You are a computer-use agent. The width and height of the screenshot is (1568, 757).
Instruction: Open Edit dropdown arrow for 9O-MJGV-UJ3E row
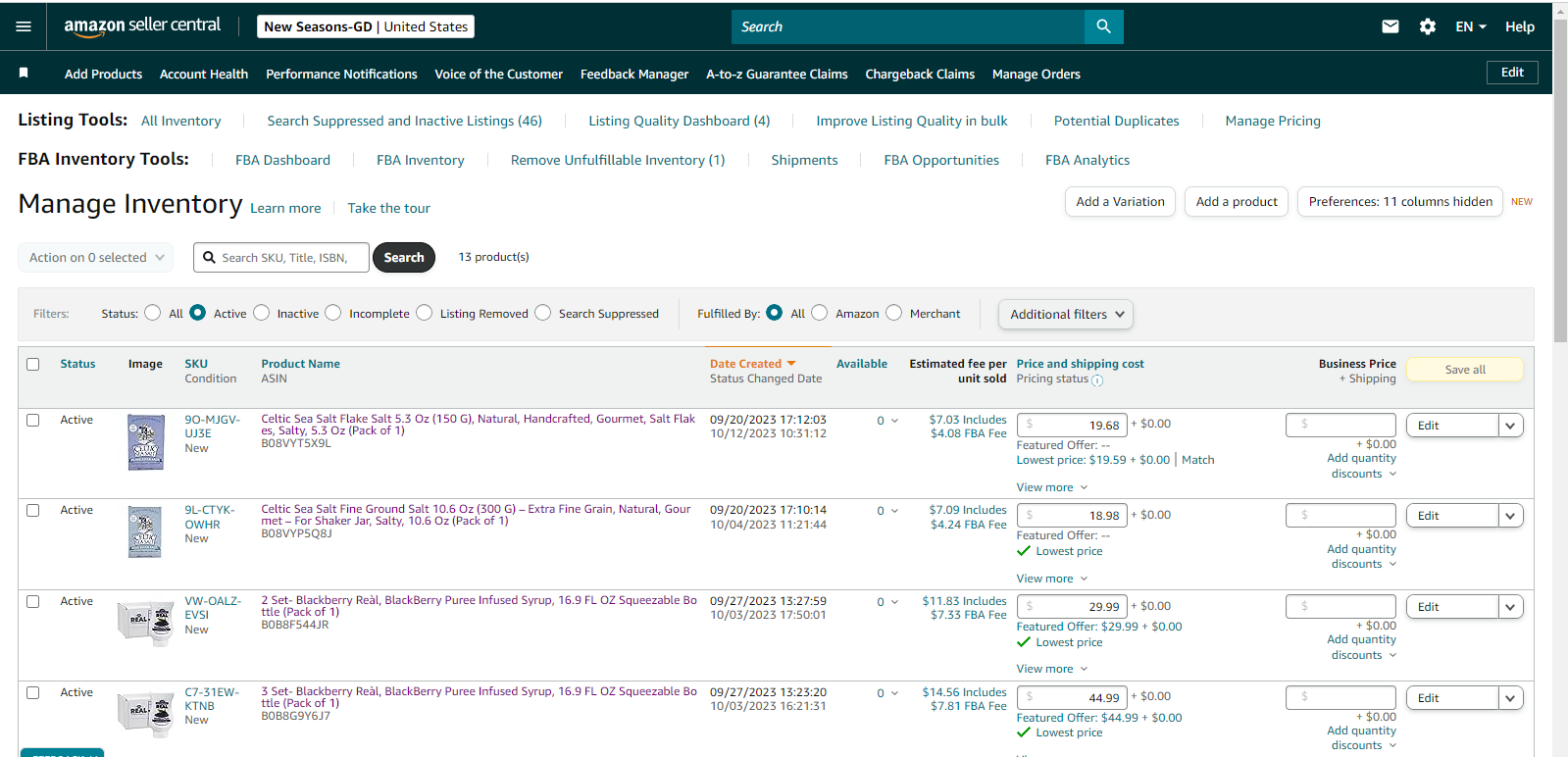[x=1510, y=426]
